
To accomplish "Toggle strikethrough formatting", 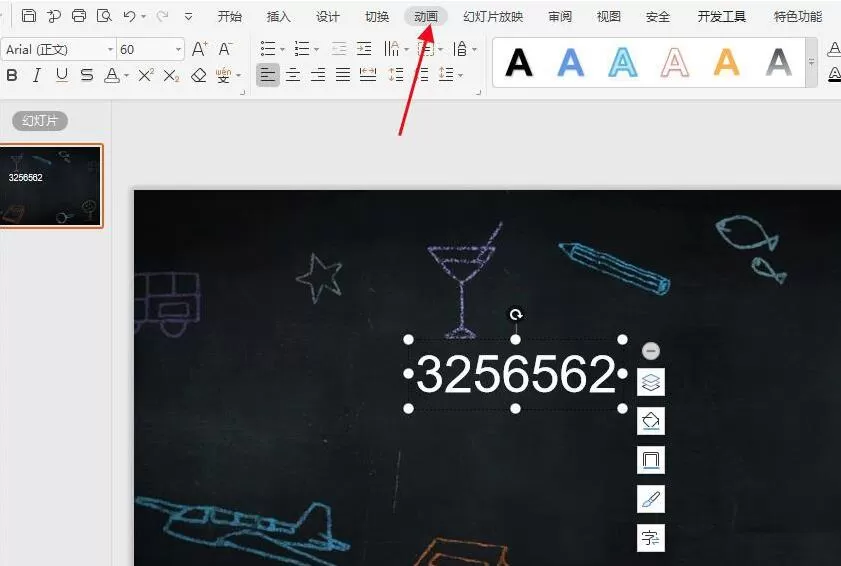I will point(87,75).
